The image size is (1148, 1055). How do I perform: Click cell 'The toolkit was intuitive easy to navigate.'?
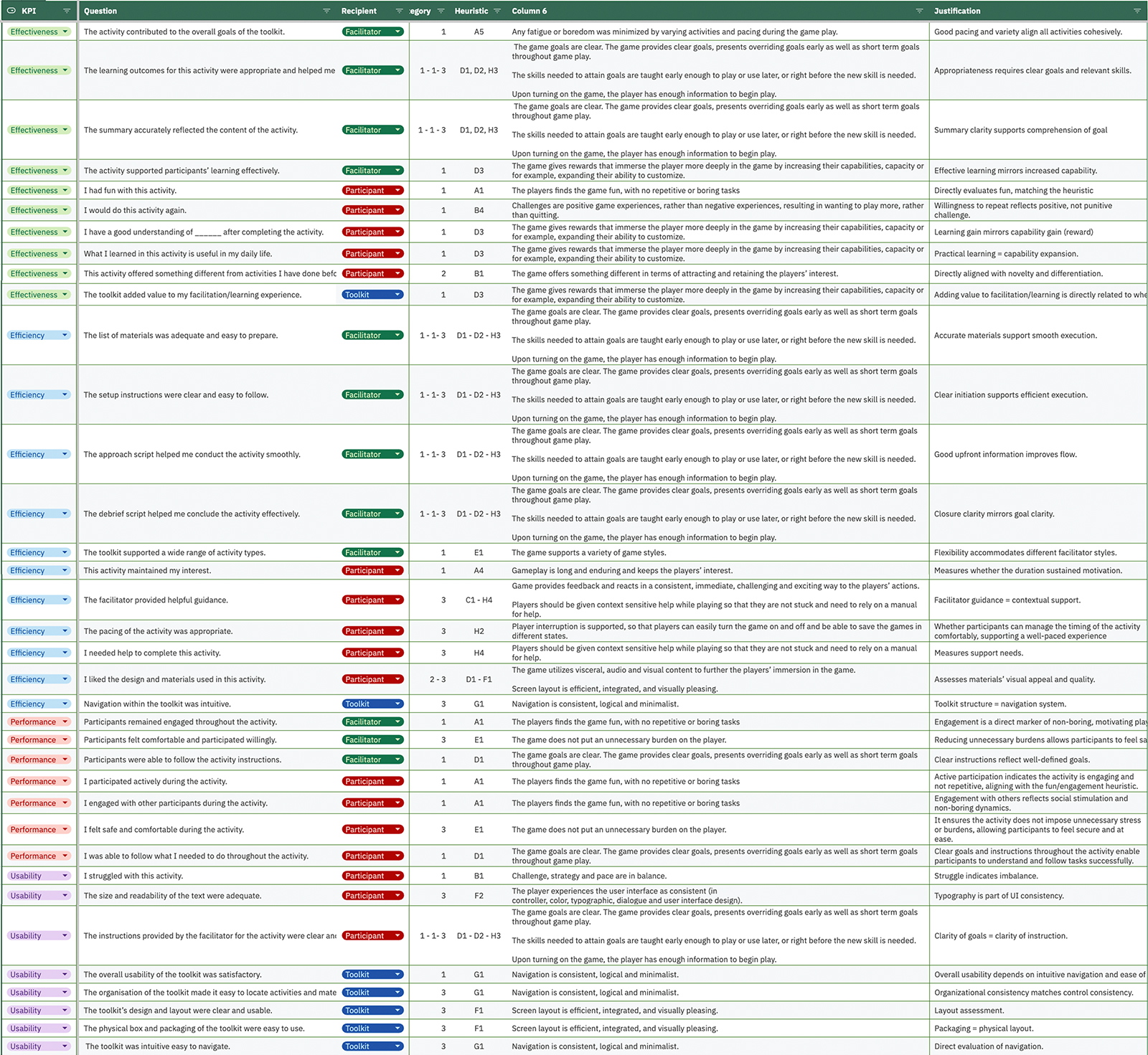158,1046
